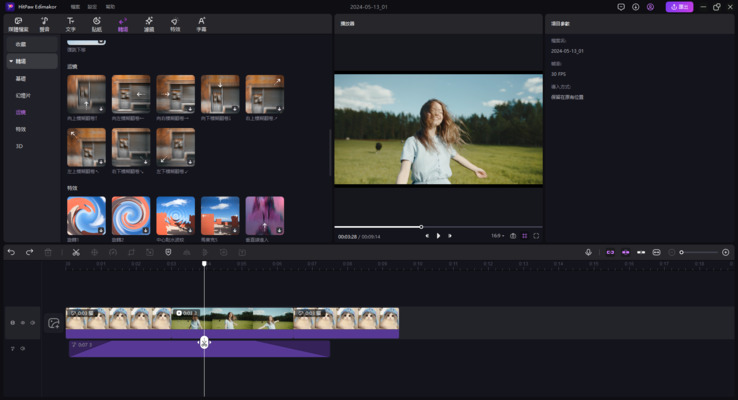Enter fullscreen preview mode
Image resolution: width=738 pixels, height=400 pixels.
click(536, 236)
